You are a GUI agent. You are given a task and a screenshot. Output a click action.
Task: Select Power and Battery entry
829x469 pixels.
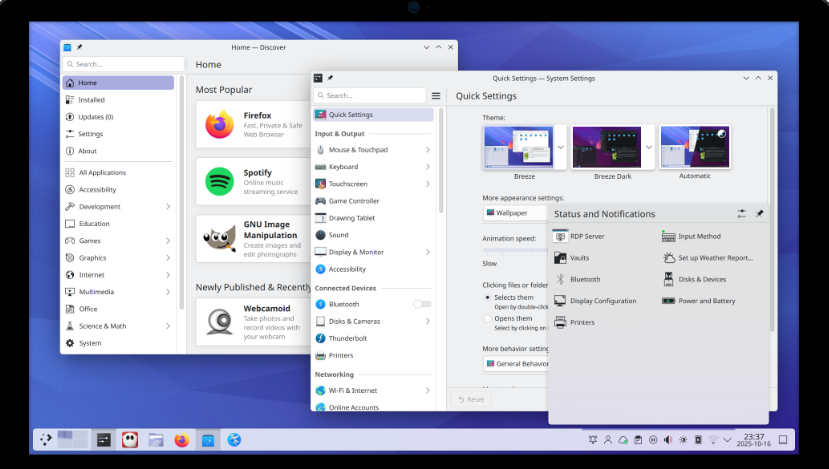[706, 301]
